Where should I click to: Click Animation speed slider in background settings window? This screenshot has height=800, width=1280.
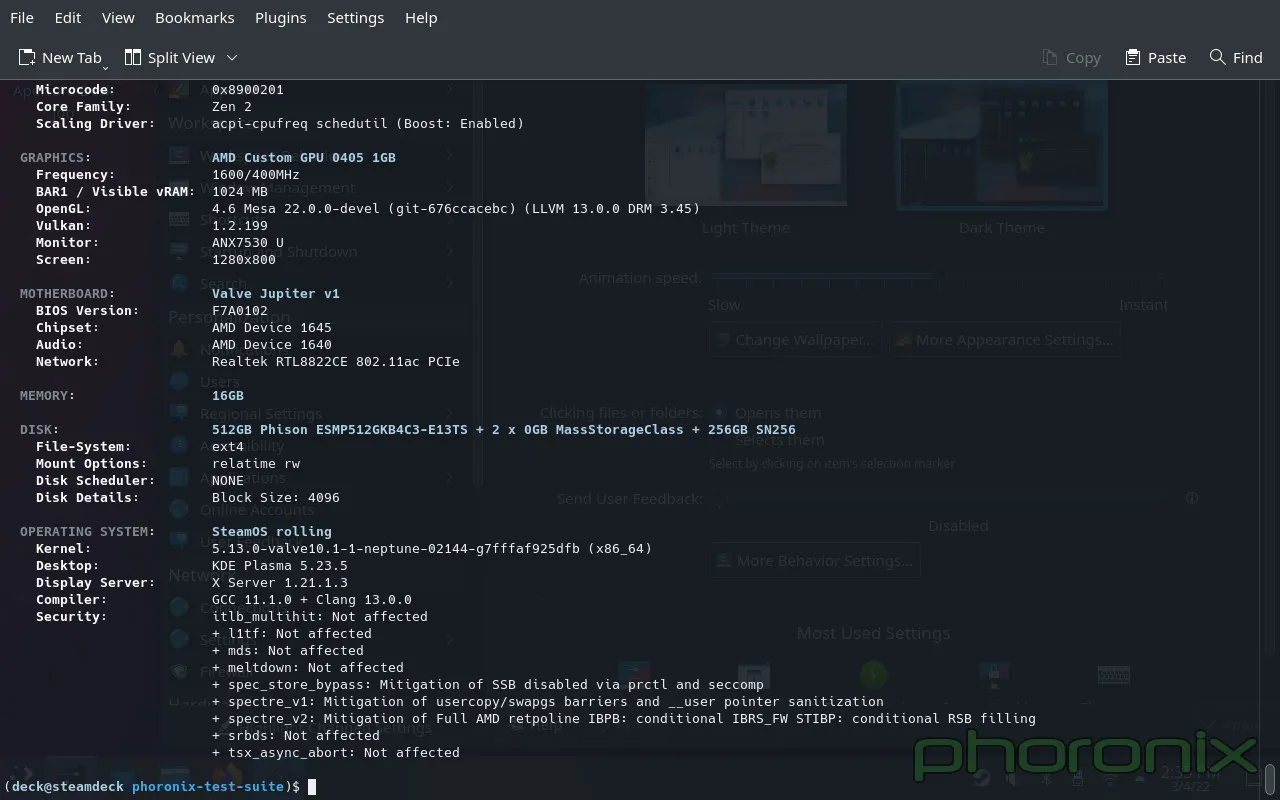[939, 278]
